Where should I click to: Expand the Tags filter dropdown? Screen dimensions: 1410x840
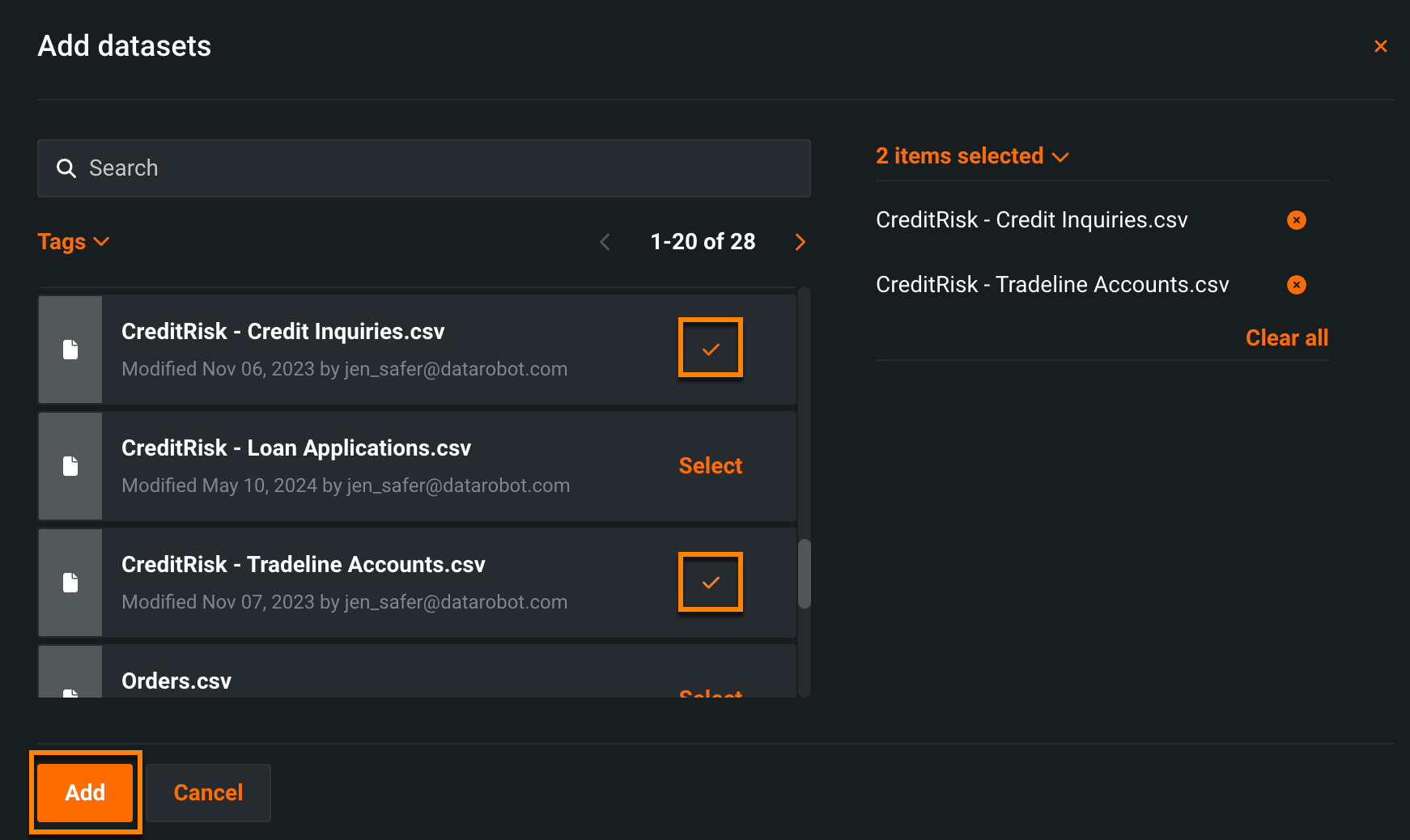pos(73,242)
